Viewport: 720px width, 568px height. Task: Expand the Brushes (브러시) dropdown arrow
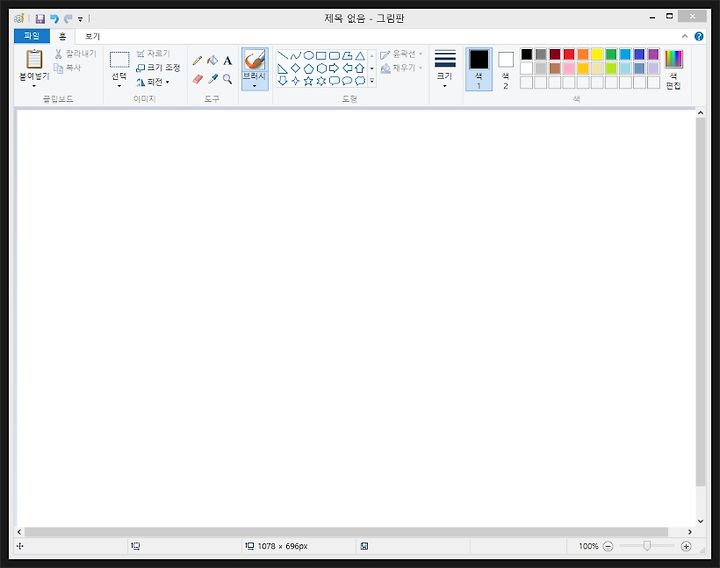click(x=254, y=86)
